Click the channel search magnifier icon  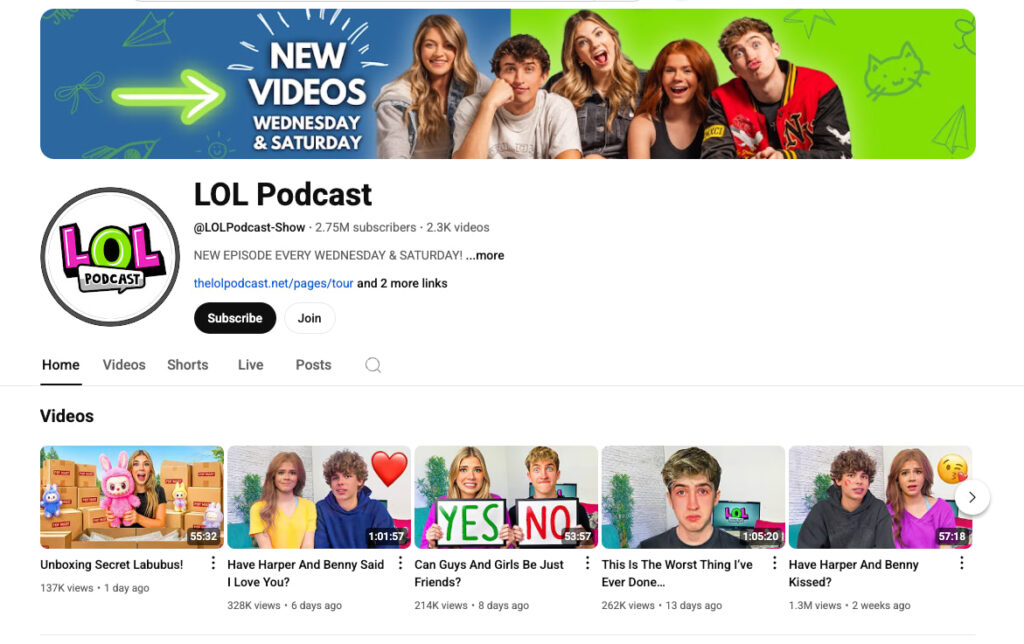pyautogui.click(x=373, y=365)
